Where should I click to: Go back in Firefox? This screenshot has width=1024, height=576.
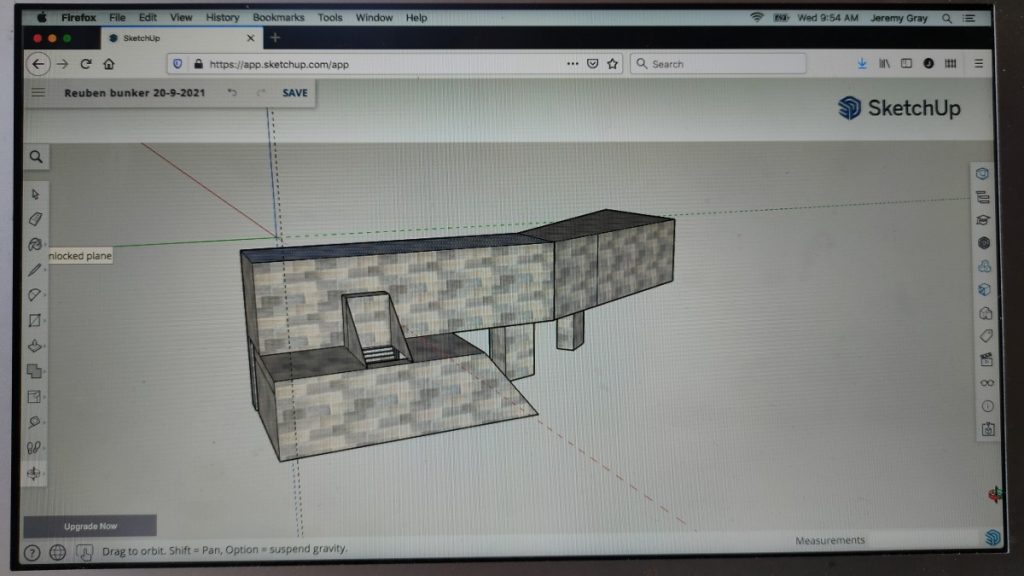click(x=38, y=64)
